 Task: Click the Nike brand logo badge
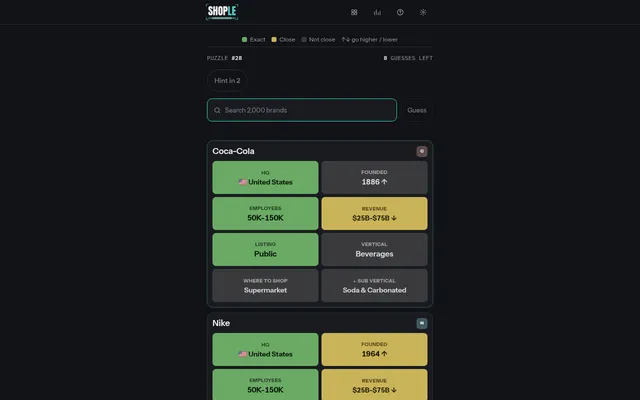coord(422,323)
